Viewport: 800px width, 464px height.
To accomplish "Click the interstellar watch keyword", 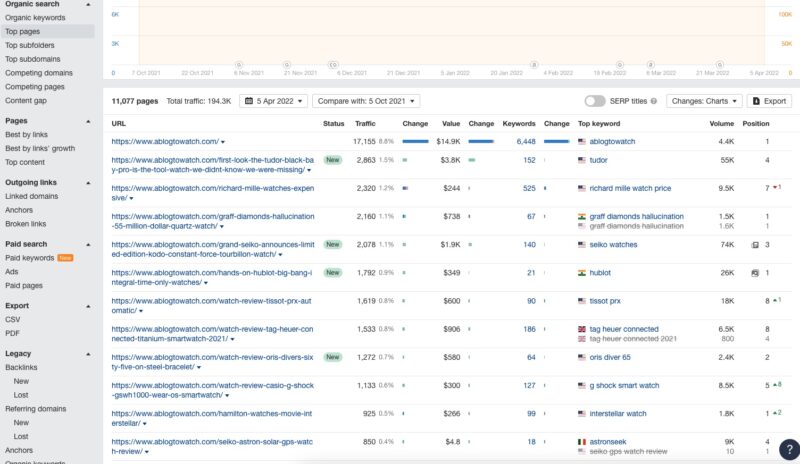I will point(618,414).
